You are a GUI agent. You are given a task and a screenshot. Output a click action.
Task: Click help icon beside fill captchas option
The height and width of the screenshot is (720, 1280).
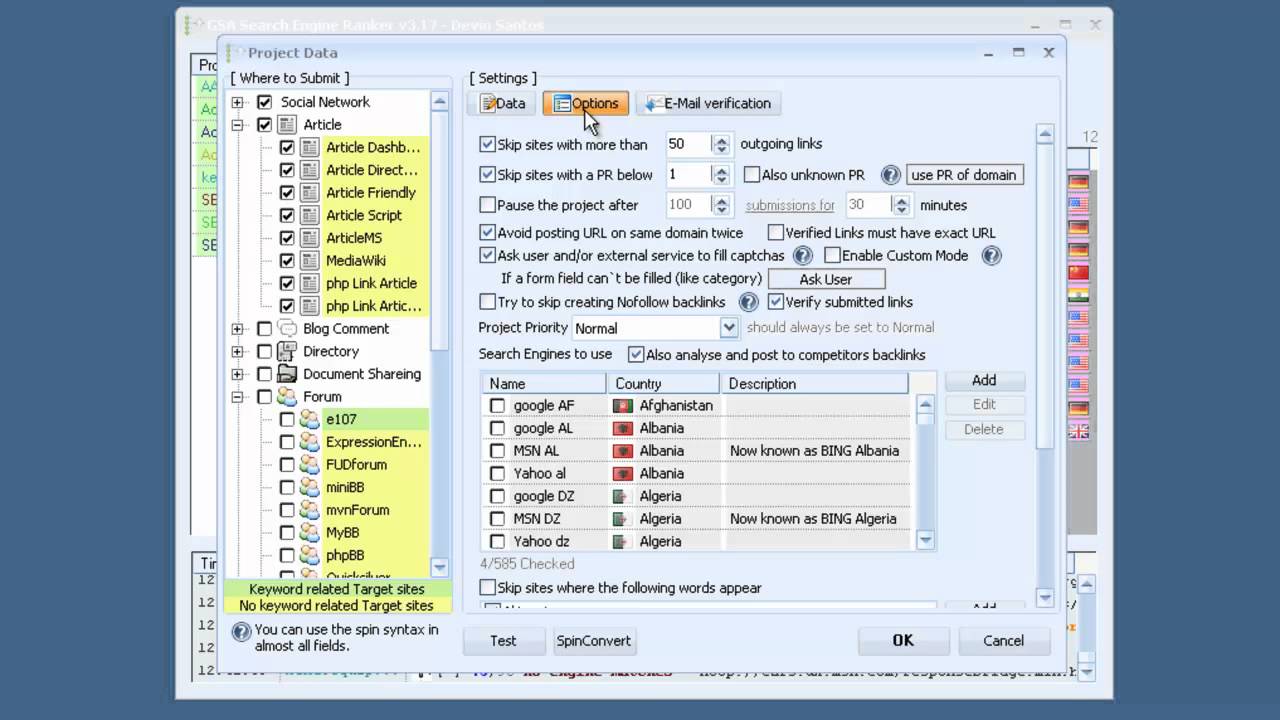pos(801,256)
